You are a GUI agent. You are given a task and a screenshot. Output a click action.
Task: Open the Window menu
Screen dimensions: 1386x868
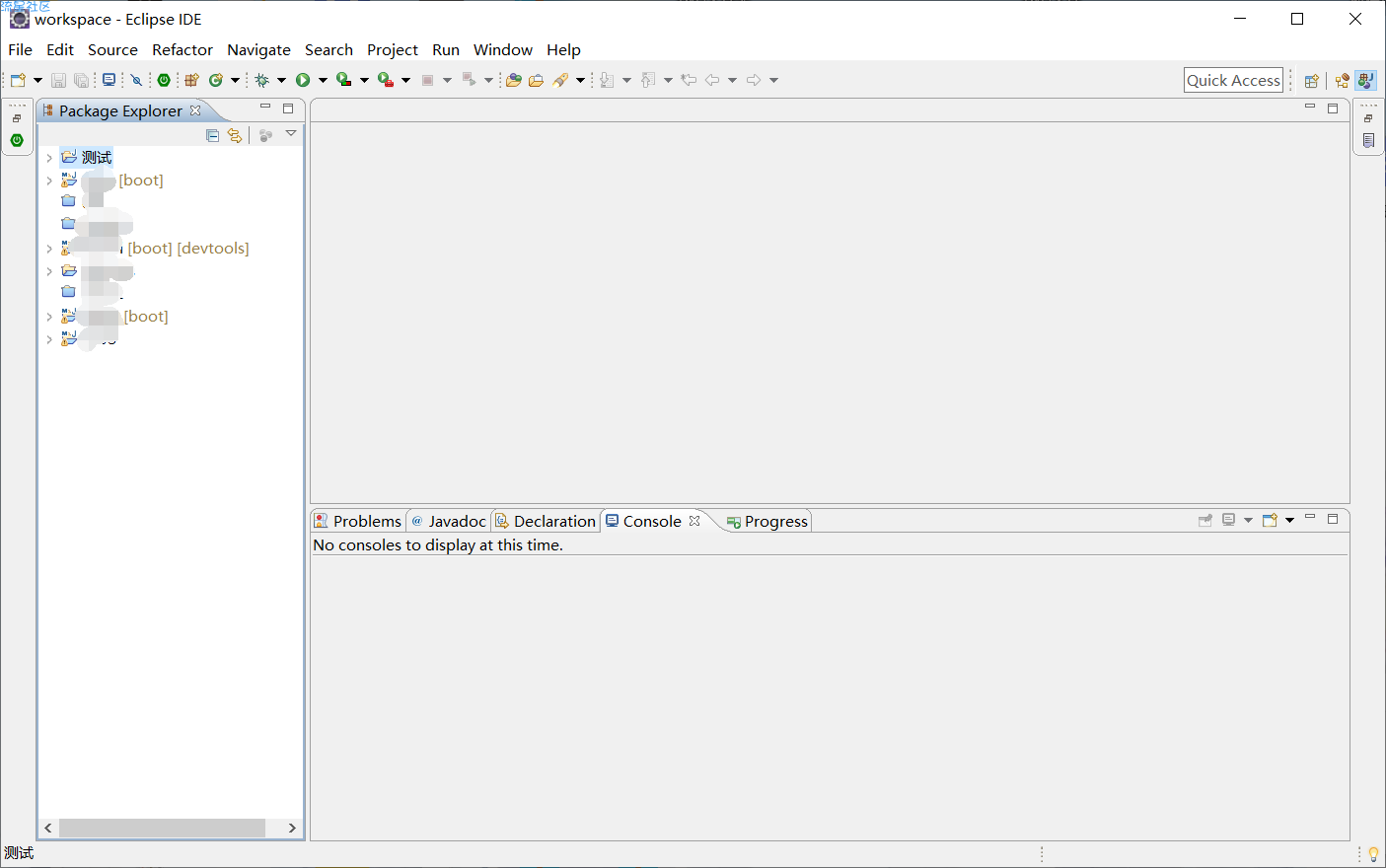click(x=503, y=49)
